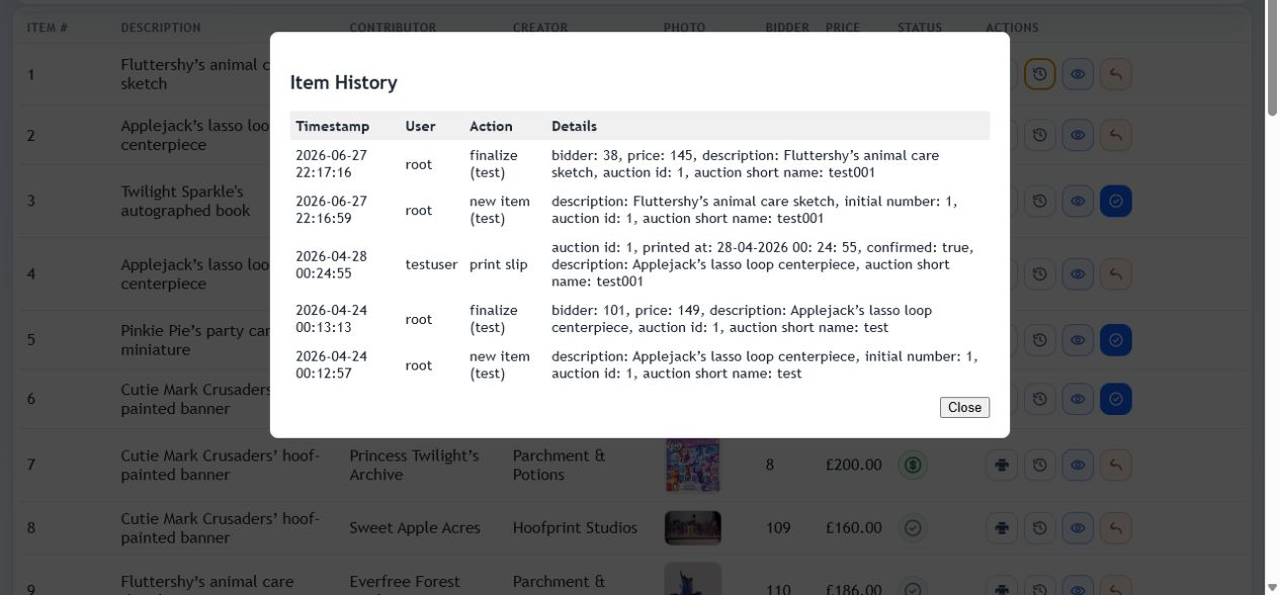This screenshot has height=595, width=1280.
Task: Click the Details column header in dialog
Action: point(574,126)
